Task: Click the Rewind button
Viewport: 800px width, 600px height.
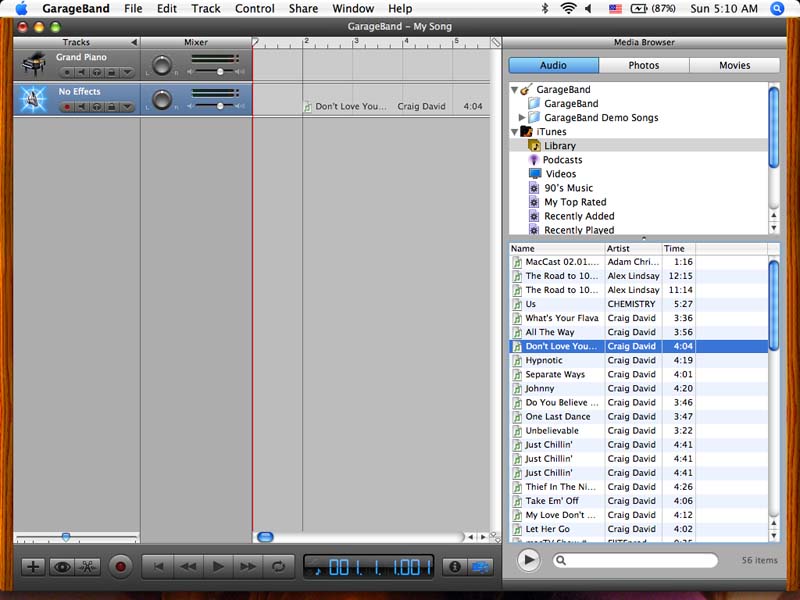Action: point(188,567)
